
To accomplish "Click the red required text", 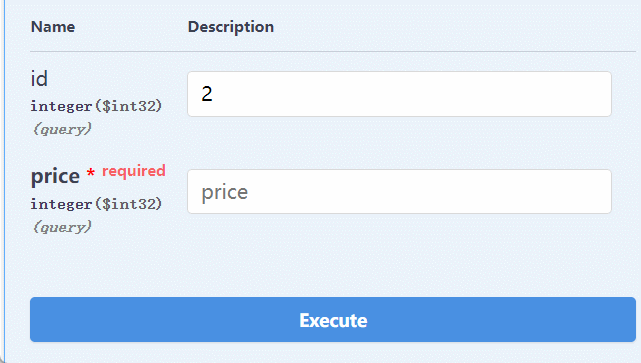I will pos(134,171).
